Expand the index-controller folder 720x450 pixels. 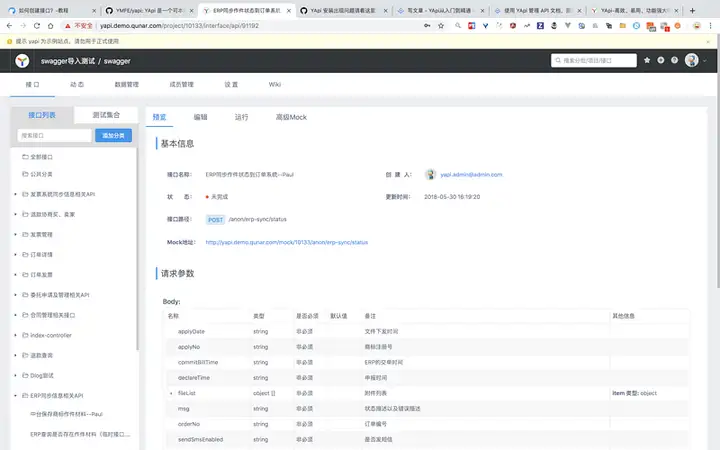tap(15, 335)
